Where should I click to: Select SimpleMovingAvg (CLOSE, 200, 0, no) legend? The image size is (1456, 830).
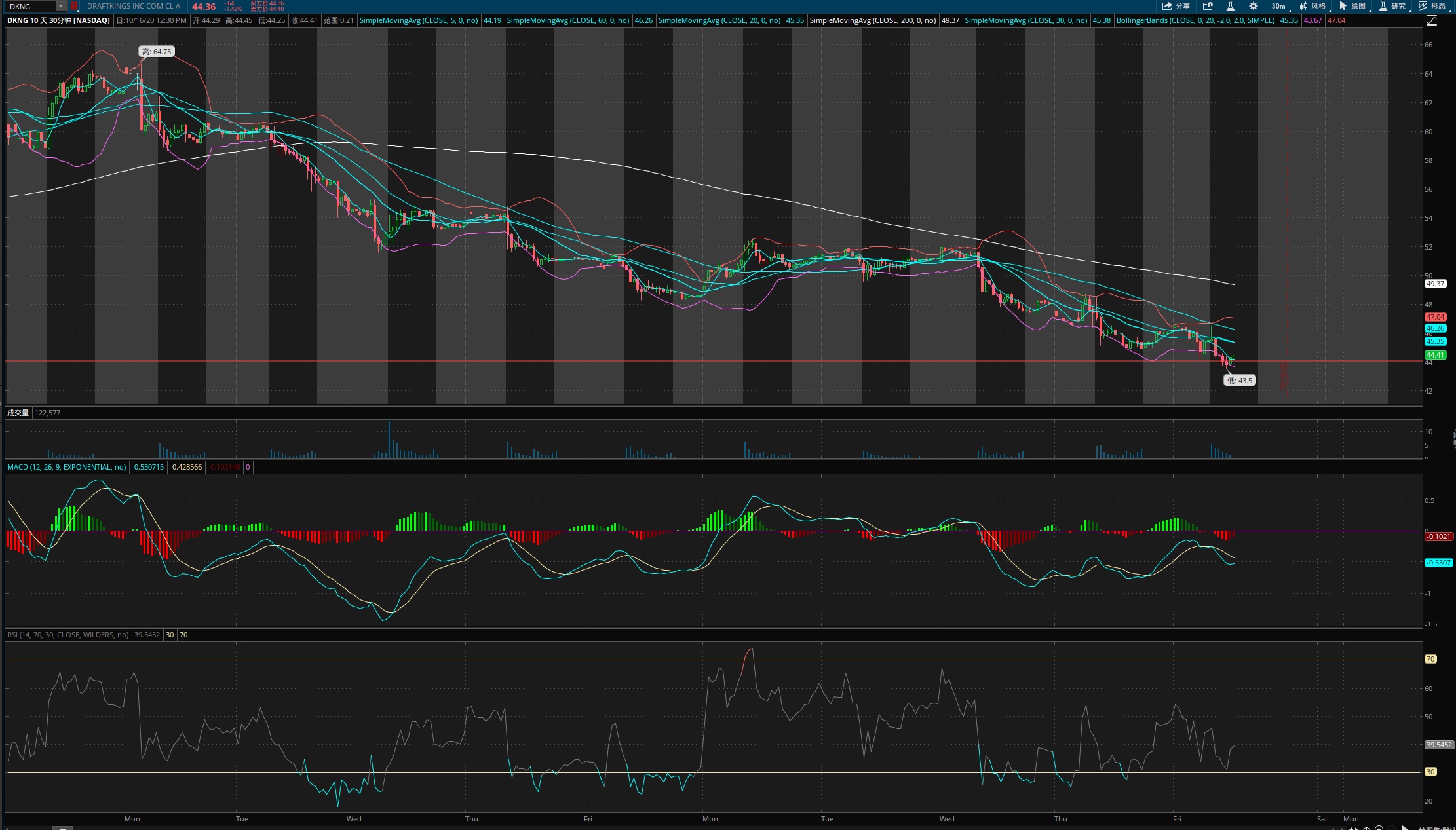873,20
